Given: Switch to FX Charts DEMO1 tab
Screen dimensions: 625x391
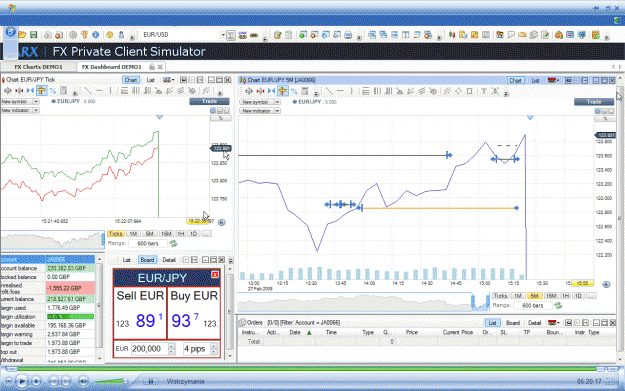Looking at the screenshot, I should [39, 67].
